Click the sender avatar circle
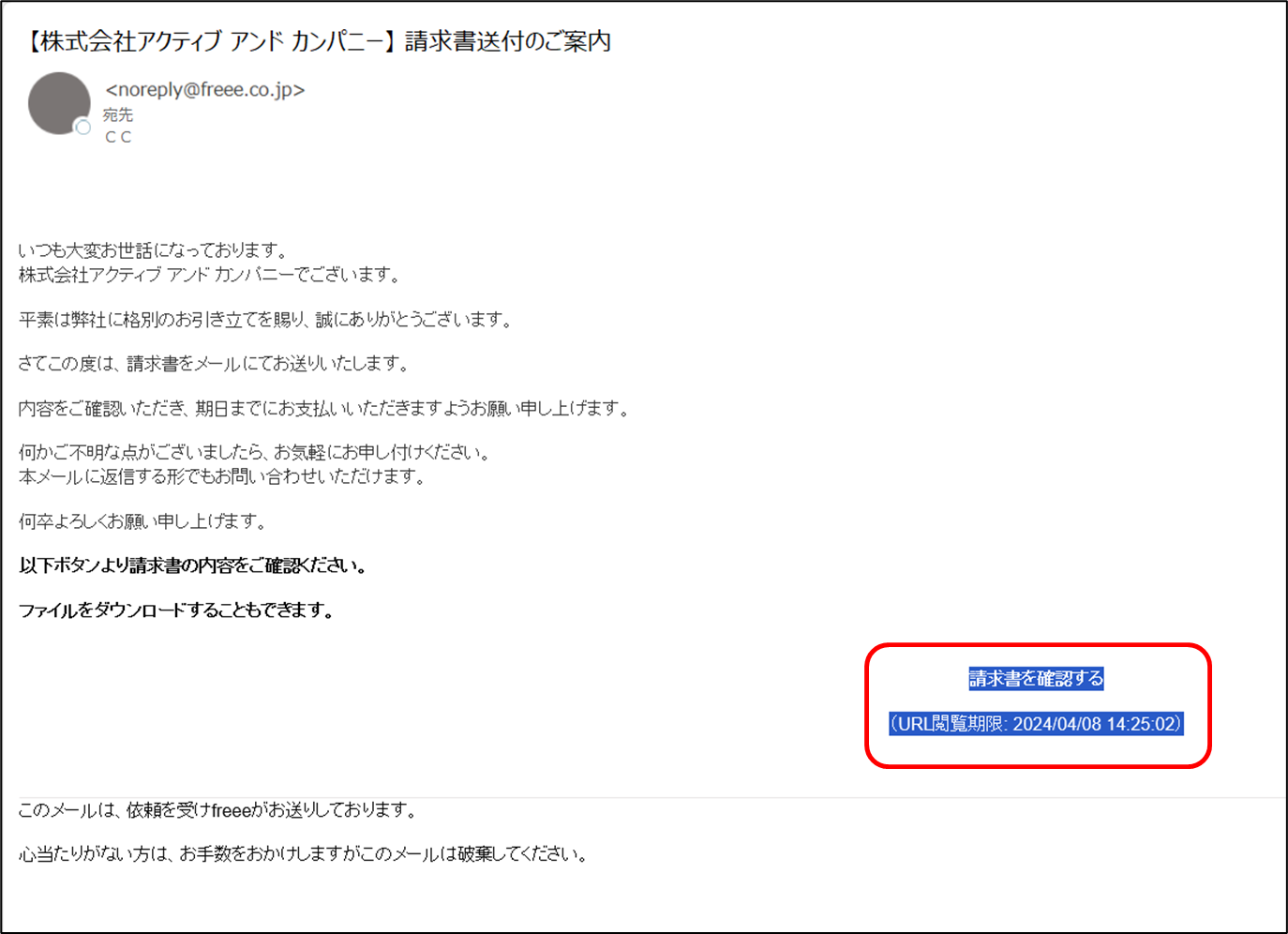This screenshot has height=934, width=1288. pos(59,103)
